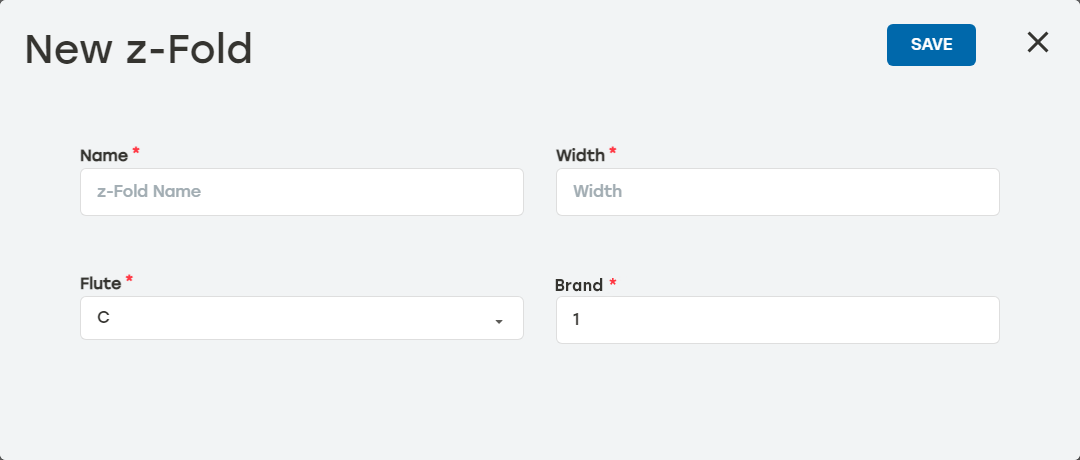Click into the Width input field
1080x460 pixels.
pos(777,192)
